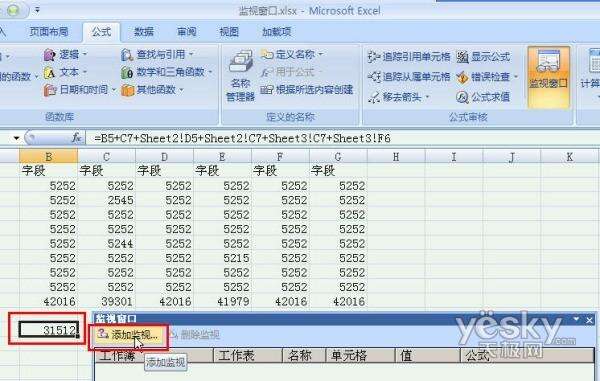
Task: Click the 定义名称 icon
Action: click(x=267, y=54)
